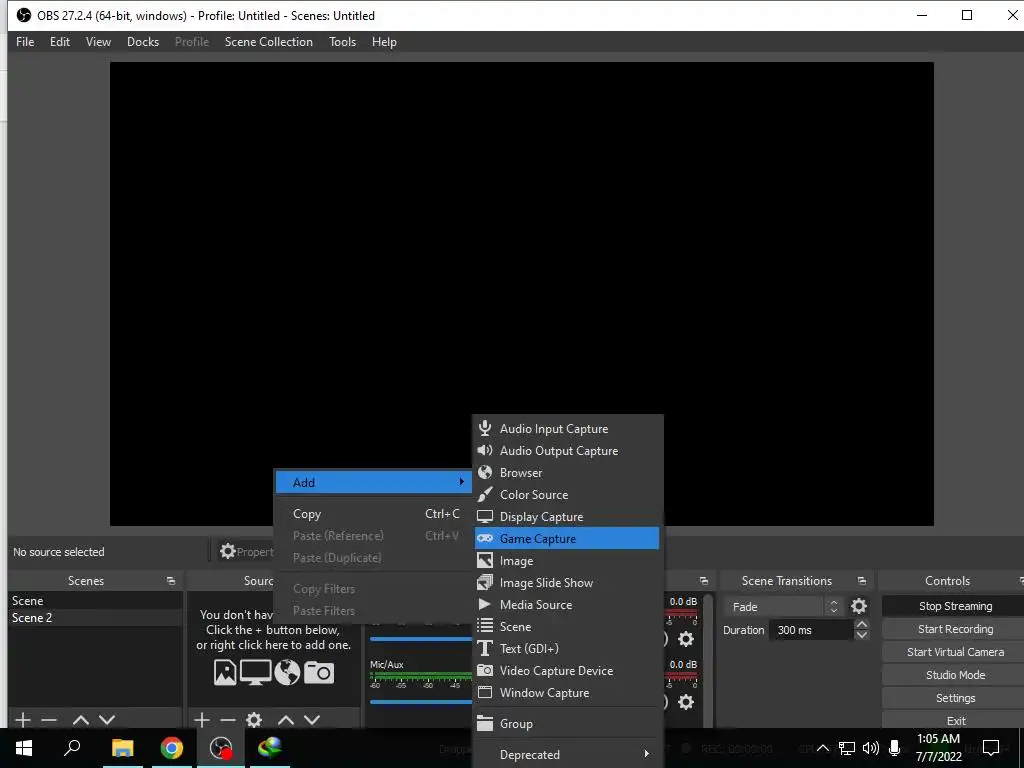Select Scene 2 in the Scenes list
The width and height of the screenshot is (1024, 768).
click(x=95, y=618)
